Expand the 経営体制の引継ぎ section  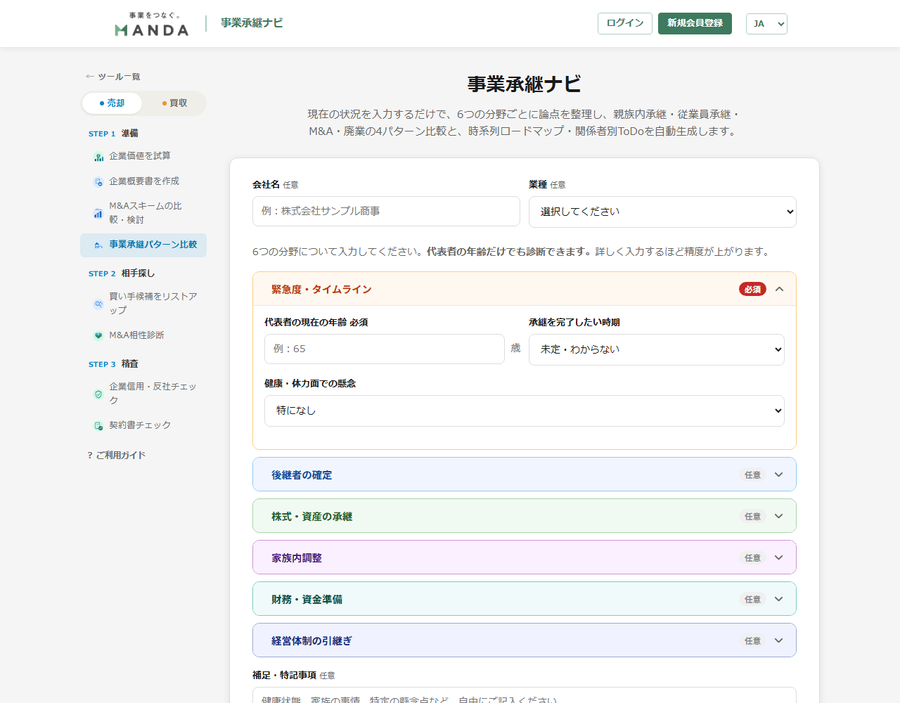524,640
